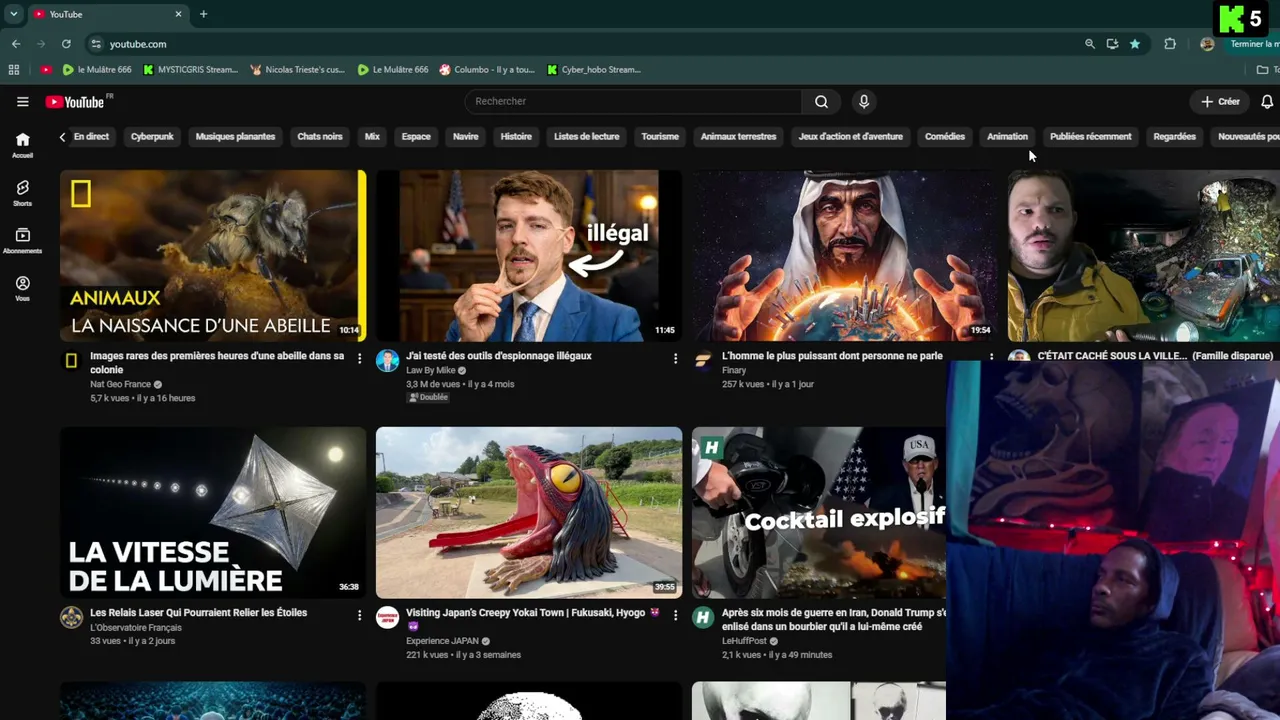Open options menu for L'homme le plus puissant video
Viewport: 1280px width, 720px height.
991,357
